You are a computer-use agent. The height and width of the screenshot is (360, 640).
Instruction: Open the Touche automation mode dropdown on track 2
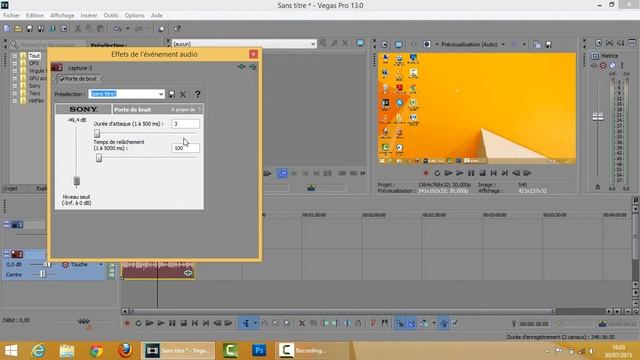click(x=100, y=264)
